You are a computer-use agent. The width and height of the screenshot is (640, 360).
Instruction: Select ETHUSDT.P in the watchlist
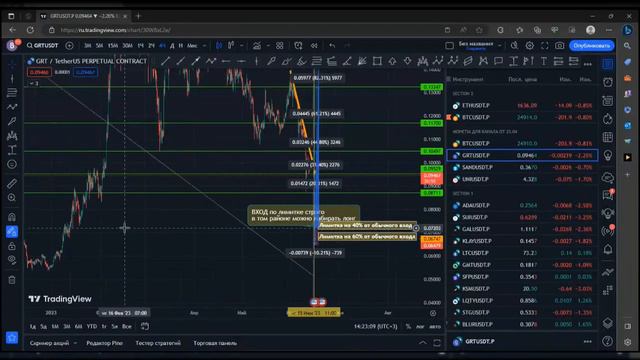click(x=522, y=105)
